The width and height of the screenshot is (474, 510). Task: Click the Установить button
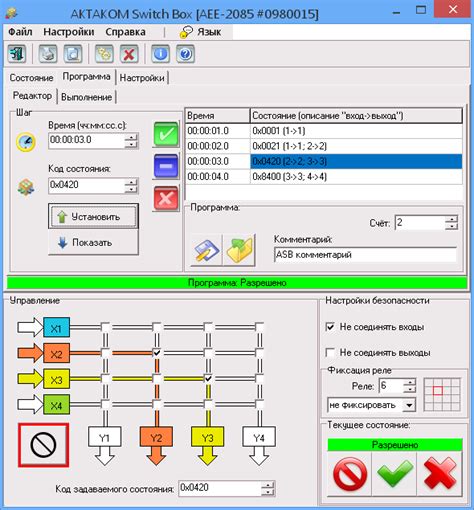click(x=93, y=217)
